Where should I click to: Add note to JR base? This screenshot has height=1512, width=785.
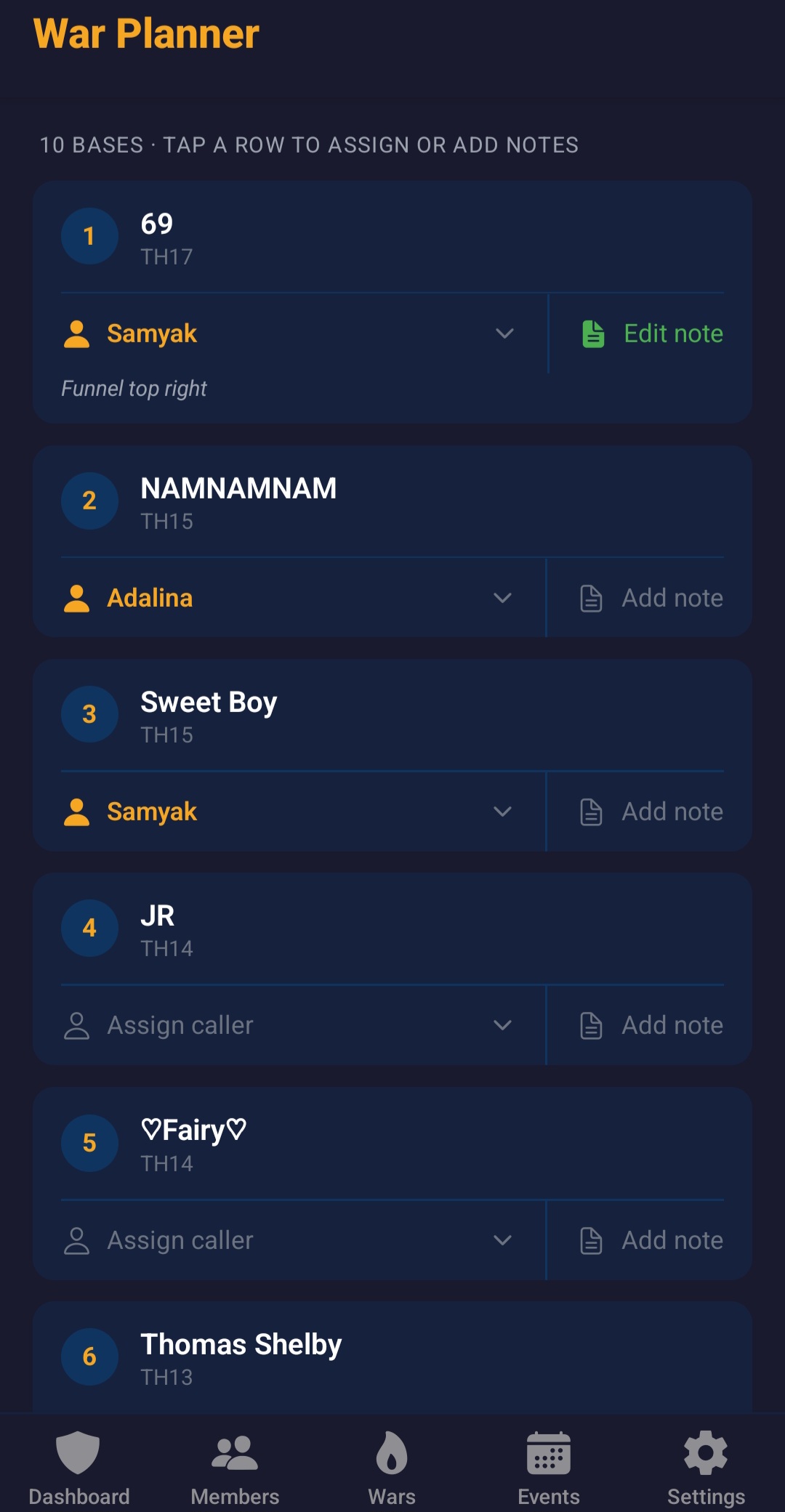pos(672,1025)
